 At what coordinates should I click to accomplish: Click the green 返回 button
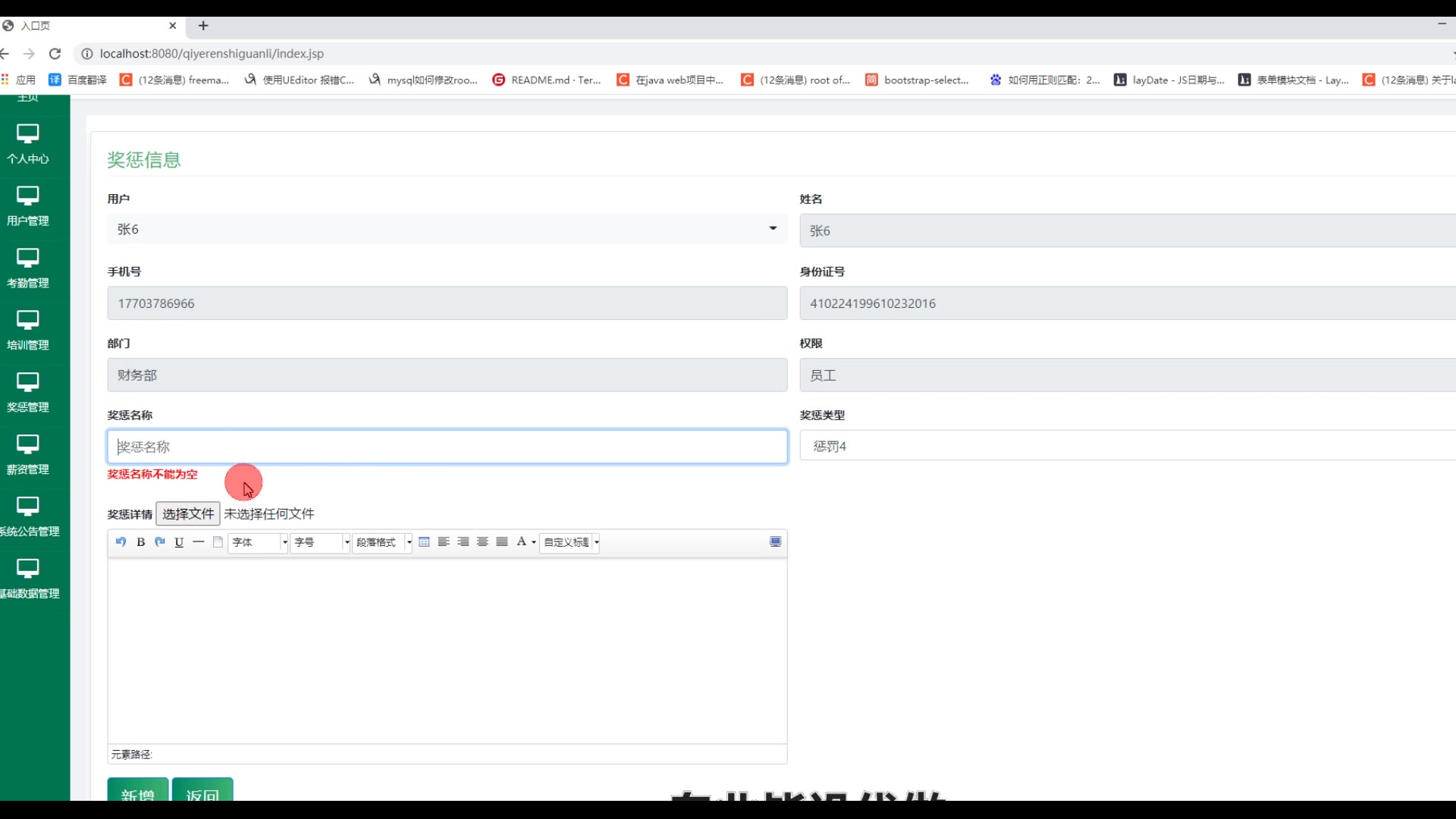point(202,792)
